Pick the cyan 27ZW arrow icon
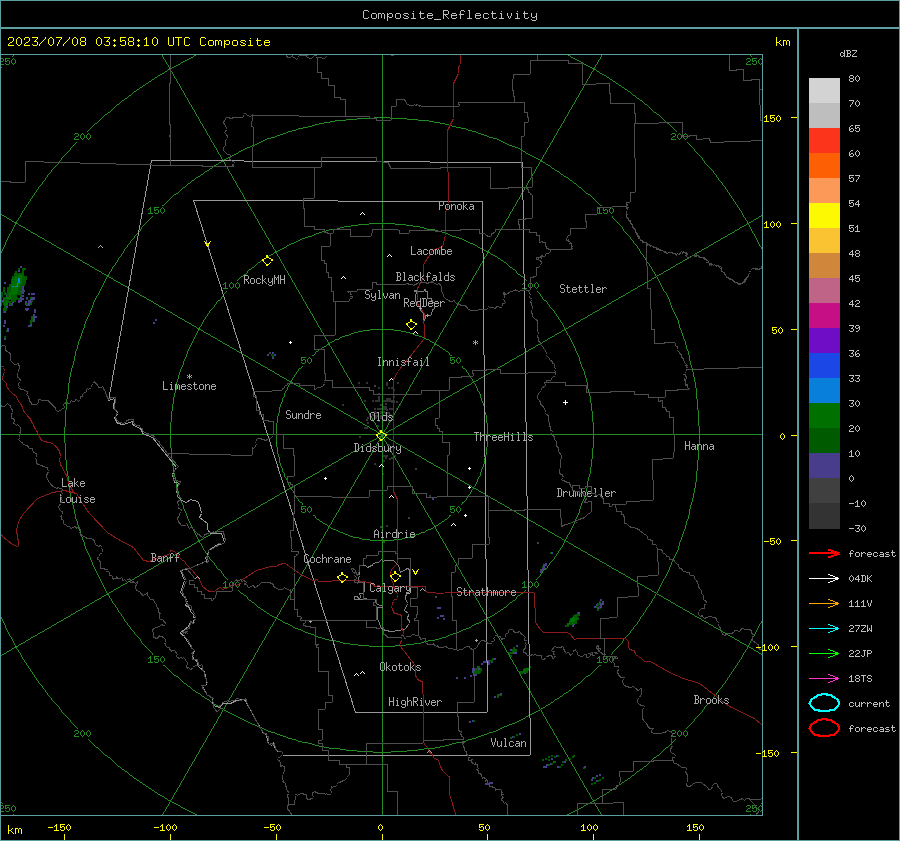 824,629
